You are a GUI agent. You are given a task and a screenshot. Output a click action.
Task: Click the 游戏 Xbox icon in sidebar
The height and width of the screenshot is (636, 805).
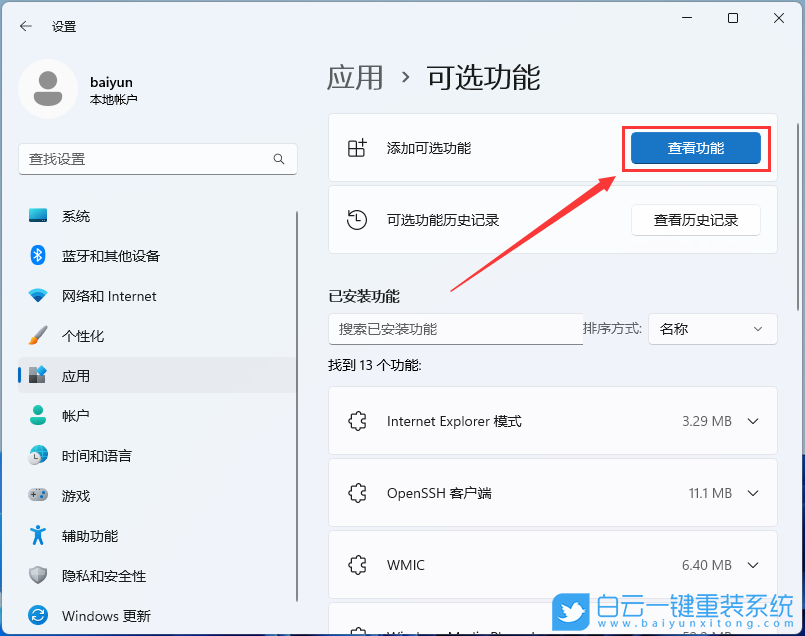pos(37,495)
